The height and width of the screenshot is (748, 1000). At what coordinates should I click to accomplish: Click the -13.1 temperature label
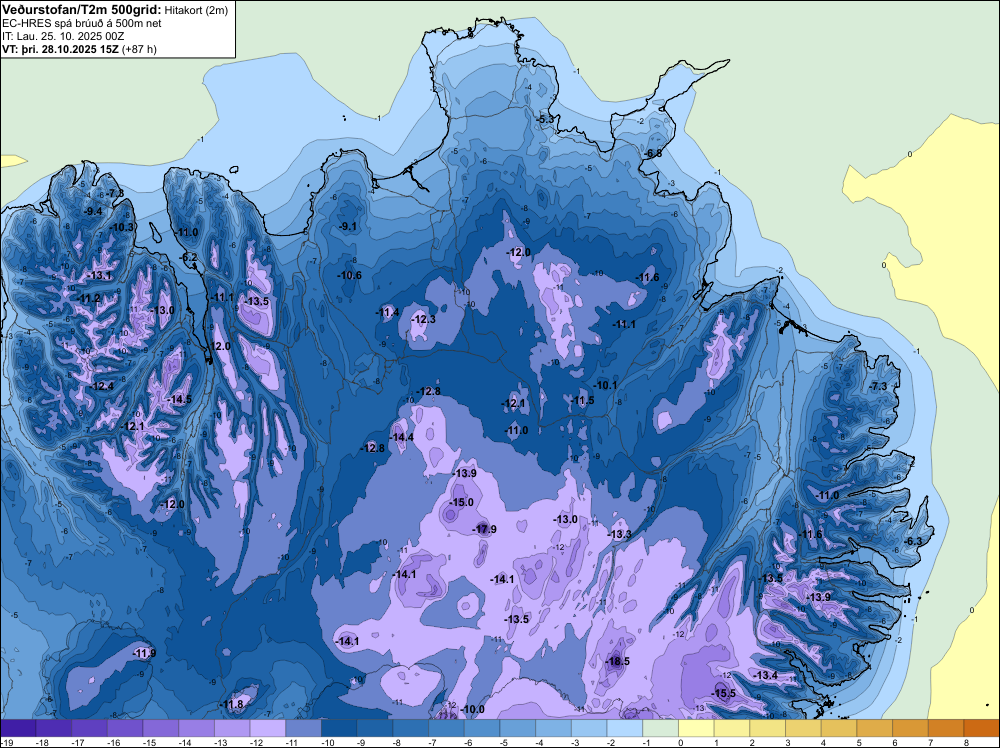99,275
